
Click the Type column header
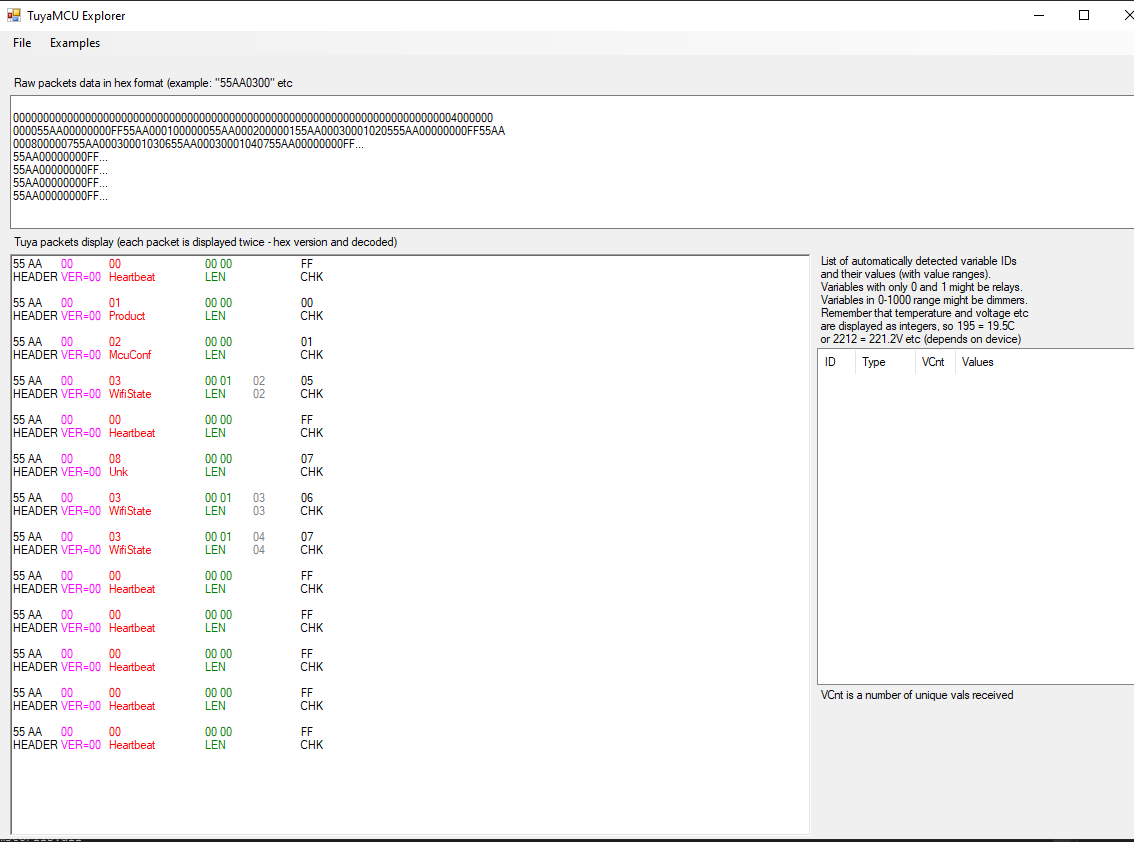click(x=884, y=362)
